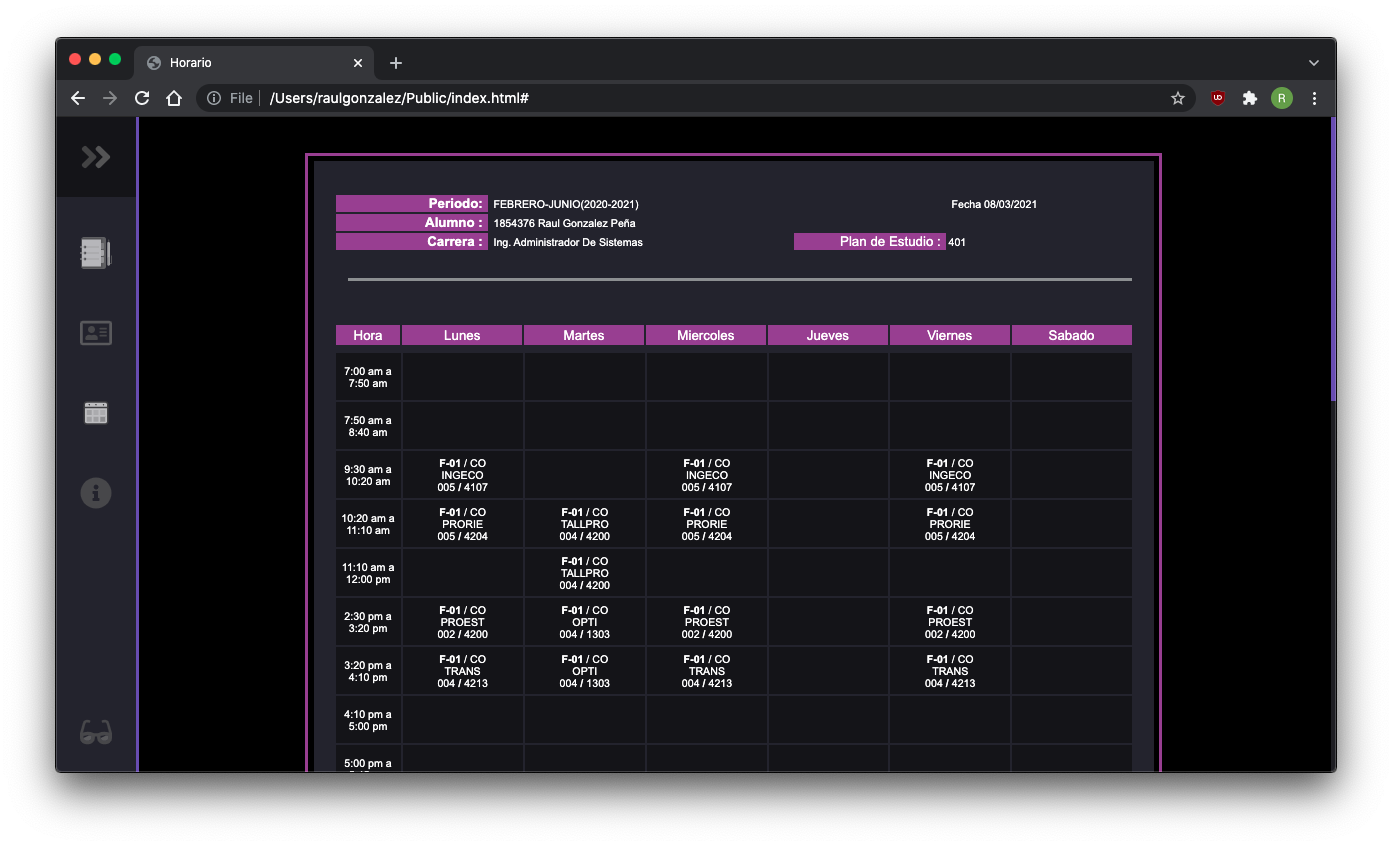Image resolution: width=1392 pixels, height=846 pixels.
Task: Bookmark this page with the star icon
Action: coord(1178,98)
